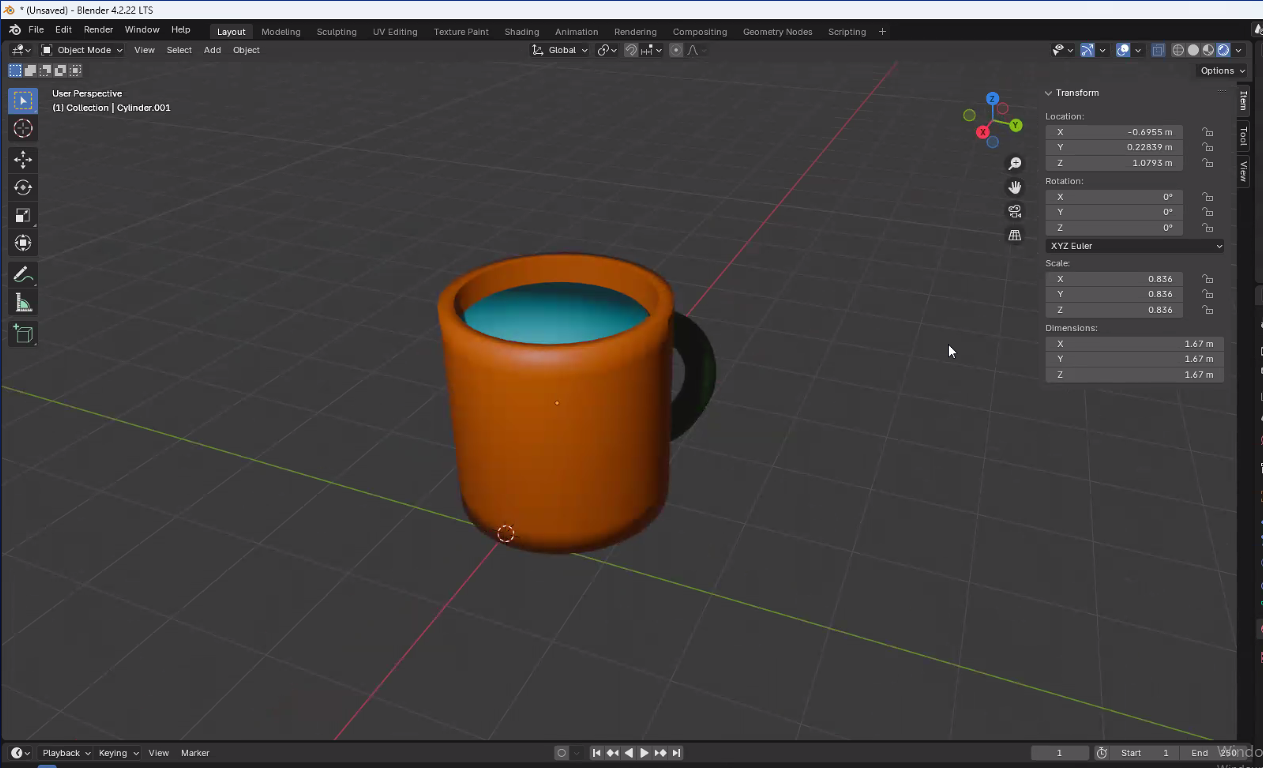The image size is (1263, 768).
Task: Switch to the Modeling workspace tab
Action: pyautogui.click(x=281, y=31)
